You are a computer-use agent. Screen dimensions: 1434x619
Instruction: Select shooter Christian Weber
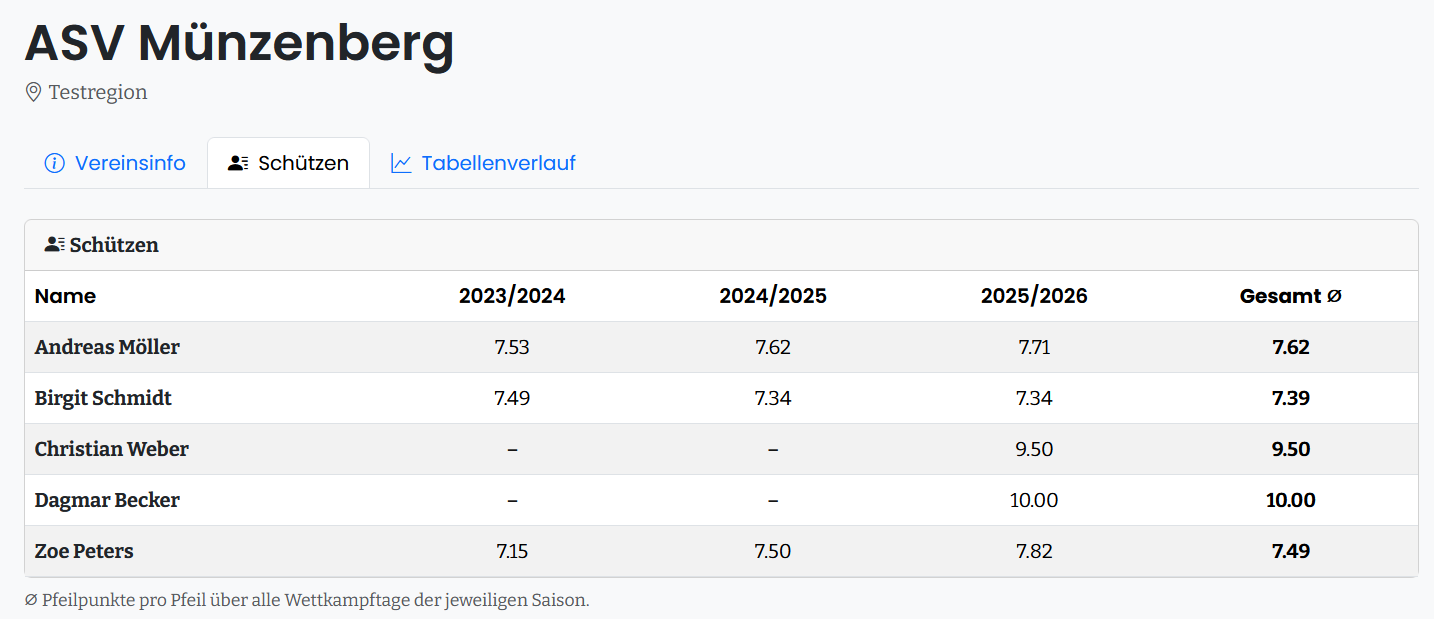point(111,449)
